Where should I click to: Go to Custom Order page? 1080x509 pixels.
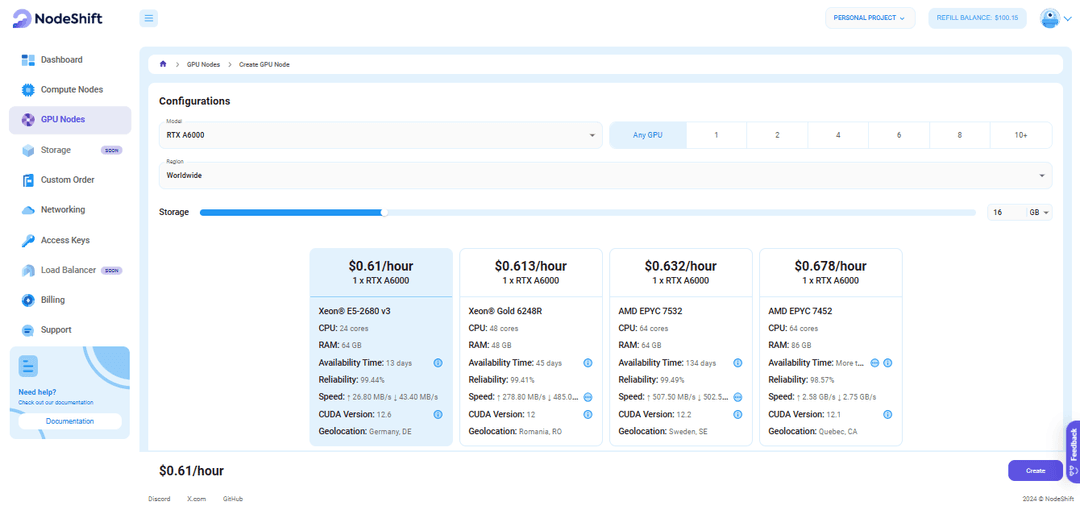click(x=70, y=180)
